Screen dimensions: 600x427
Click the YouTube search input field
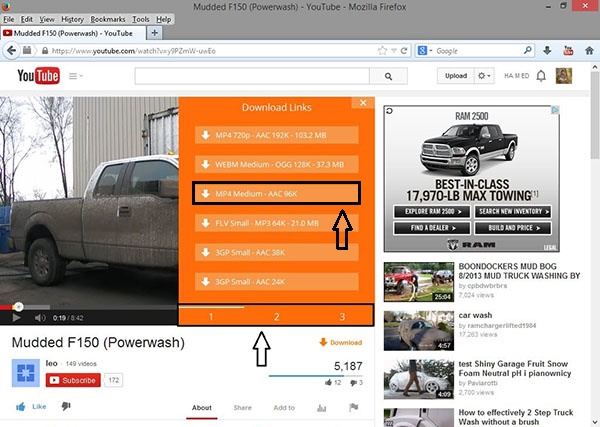pos(252,76)
